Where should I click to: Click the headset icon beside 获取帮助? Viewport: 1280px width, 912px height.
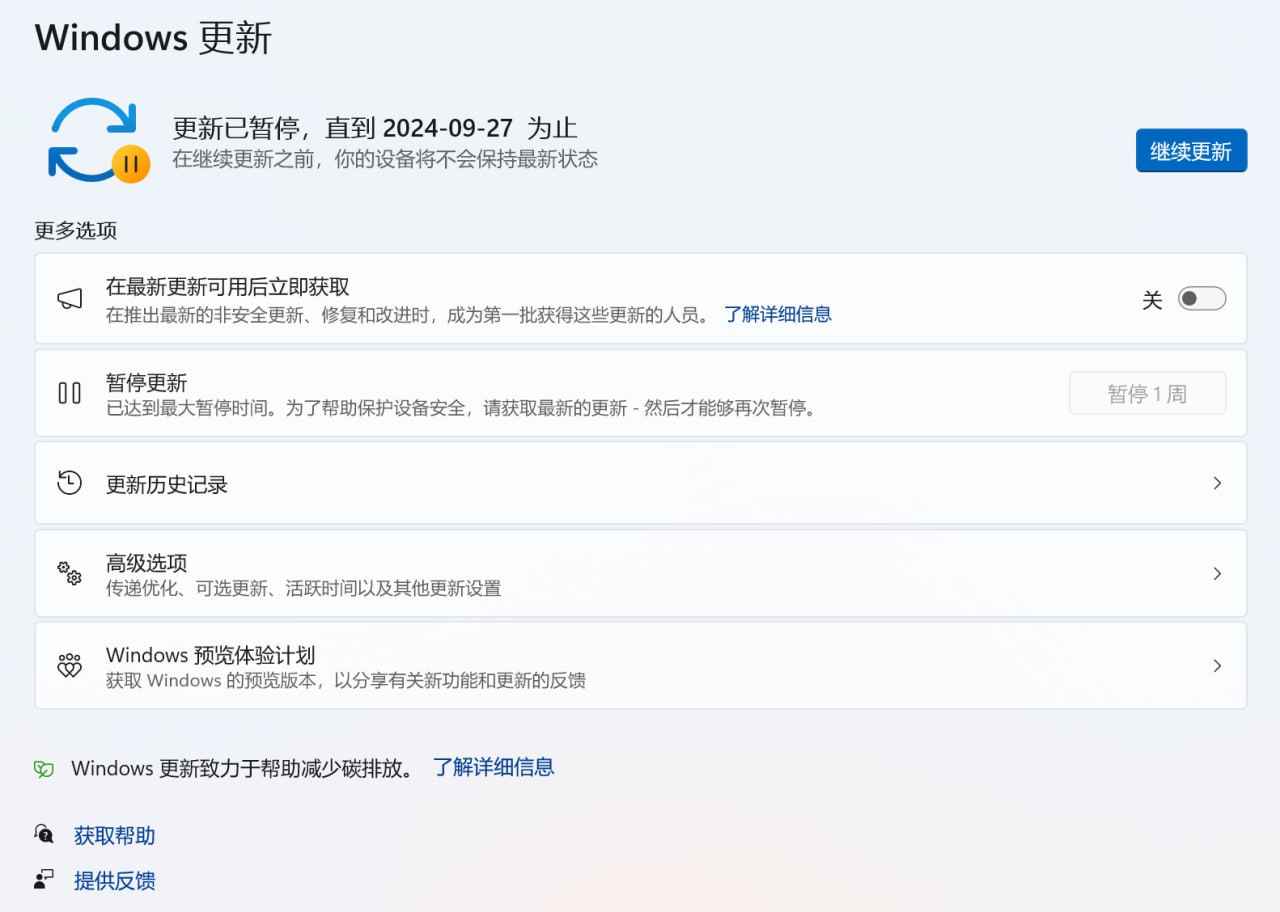(x=43, y=833)
